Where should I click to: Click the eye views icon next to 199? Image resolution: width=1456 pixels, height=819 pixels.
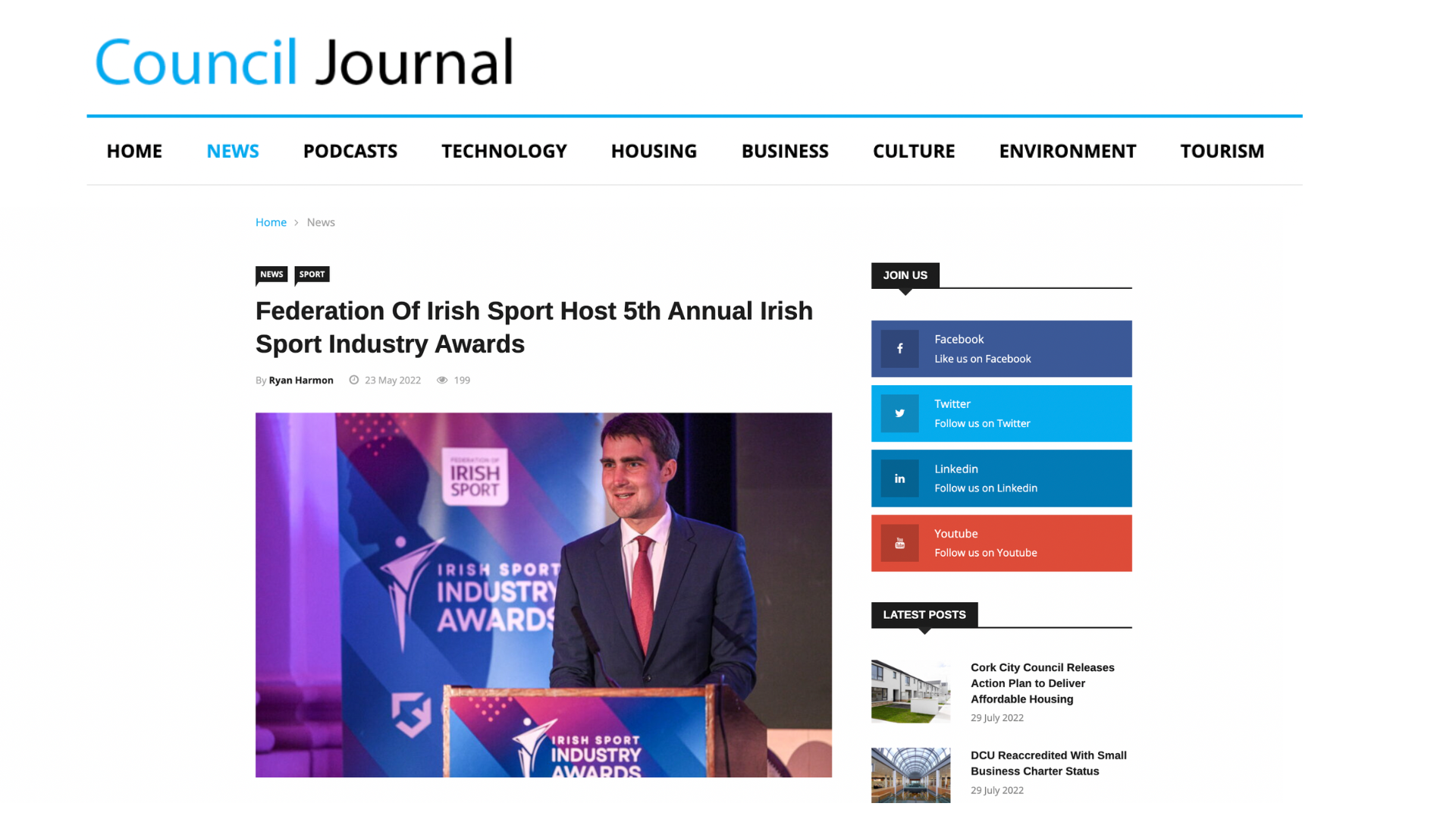click(x=442, y=380)
